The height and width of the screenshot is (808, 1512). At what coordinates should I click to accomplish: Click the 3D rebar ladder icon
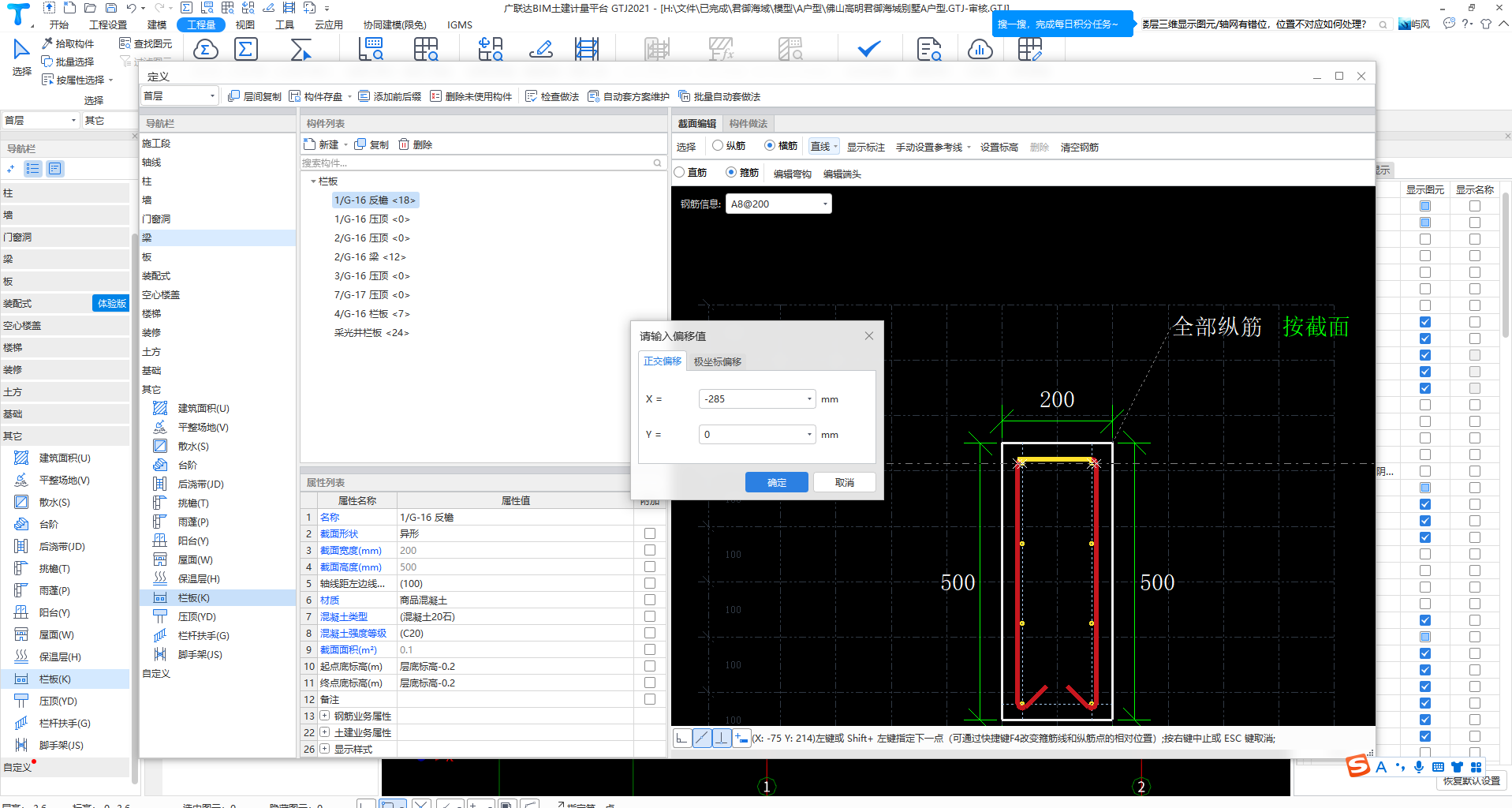click(586, 49)
